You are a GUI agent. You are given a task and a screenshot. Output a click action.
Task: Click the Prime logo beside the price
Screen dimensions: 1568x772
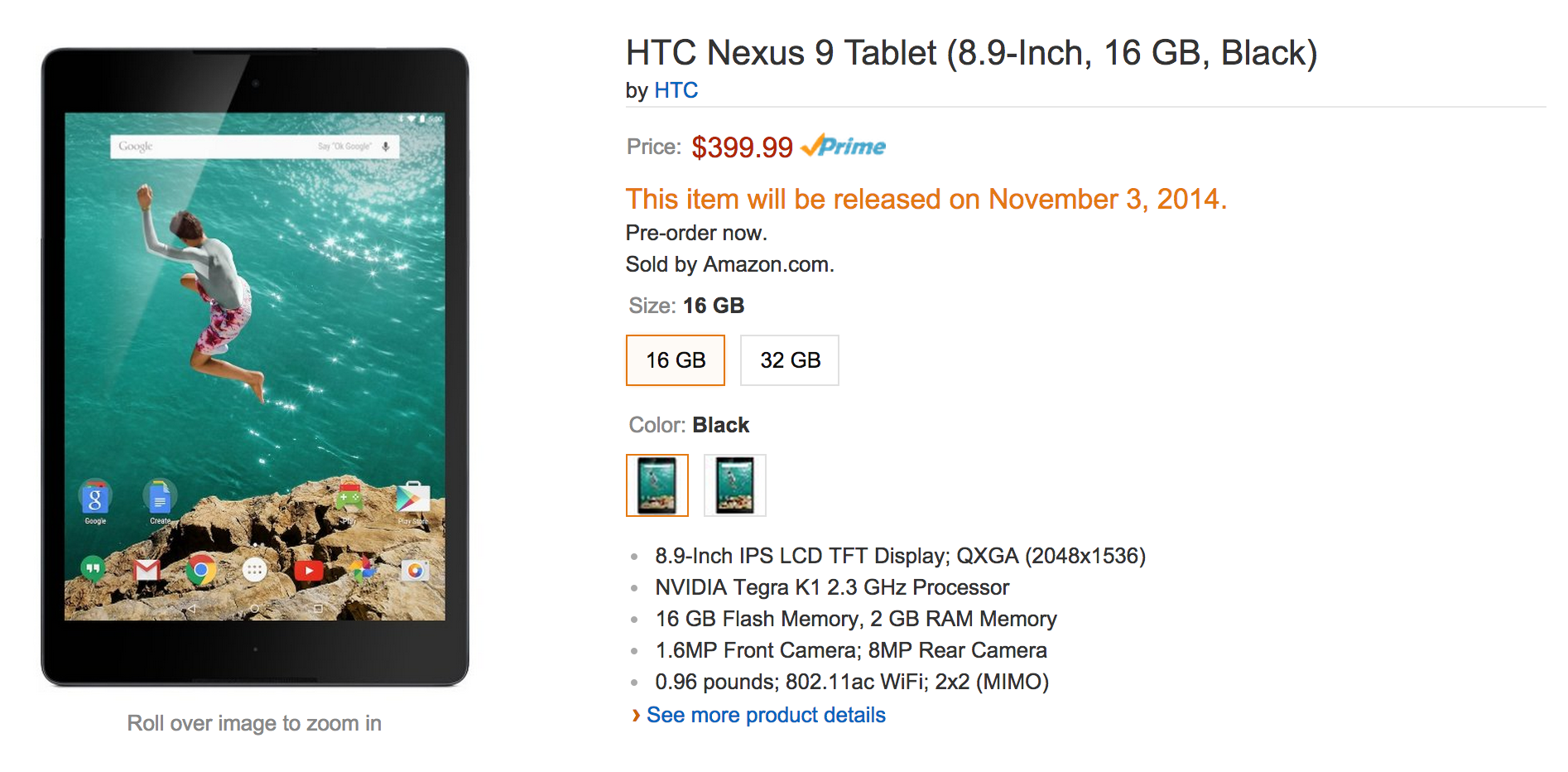pos(844,147)
